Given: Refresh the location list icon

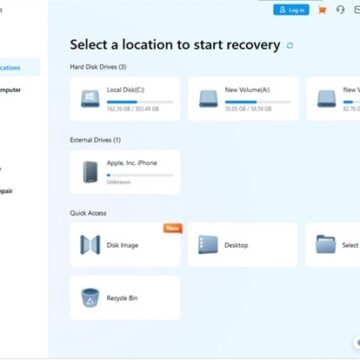Looking at the screenshot, I should coord(290,45).
